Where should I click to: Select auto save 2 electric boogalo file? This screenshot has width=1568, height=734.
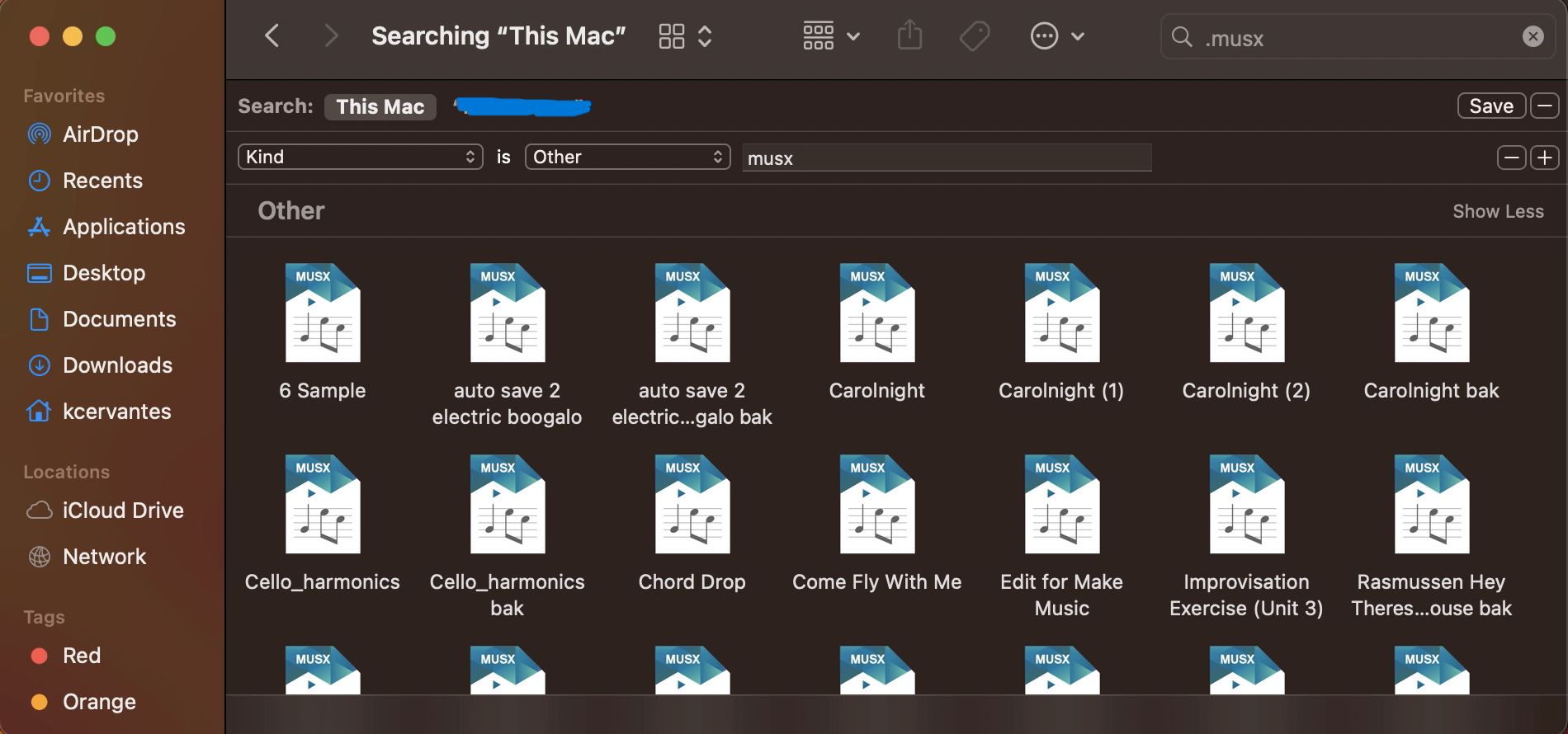[x=508, y=313]
